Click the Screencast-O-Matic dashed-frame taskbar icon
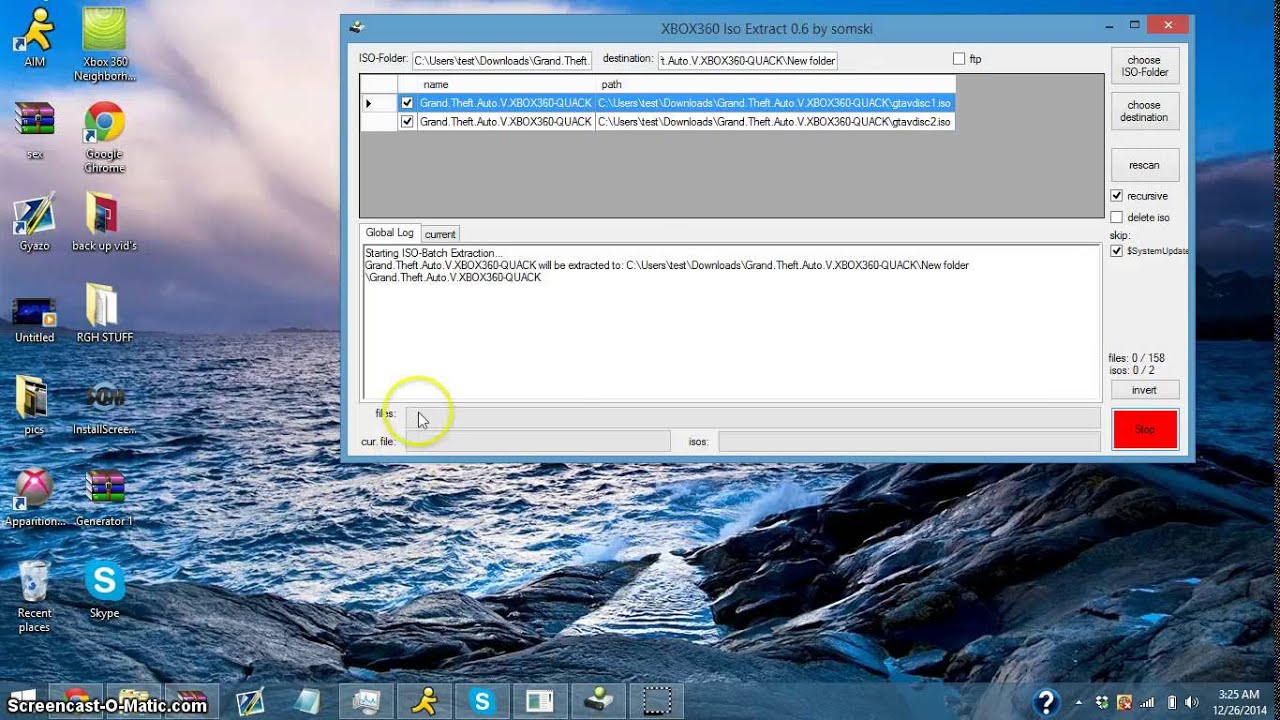Image resolution: width=1280 pixels, height=720 pixels. (x=657, y=701)
